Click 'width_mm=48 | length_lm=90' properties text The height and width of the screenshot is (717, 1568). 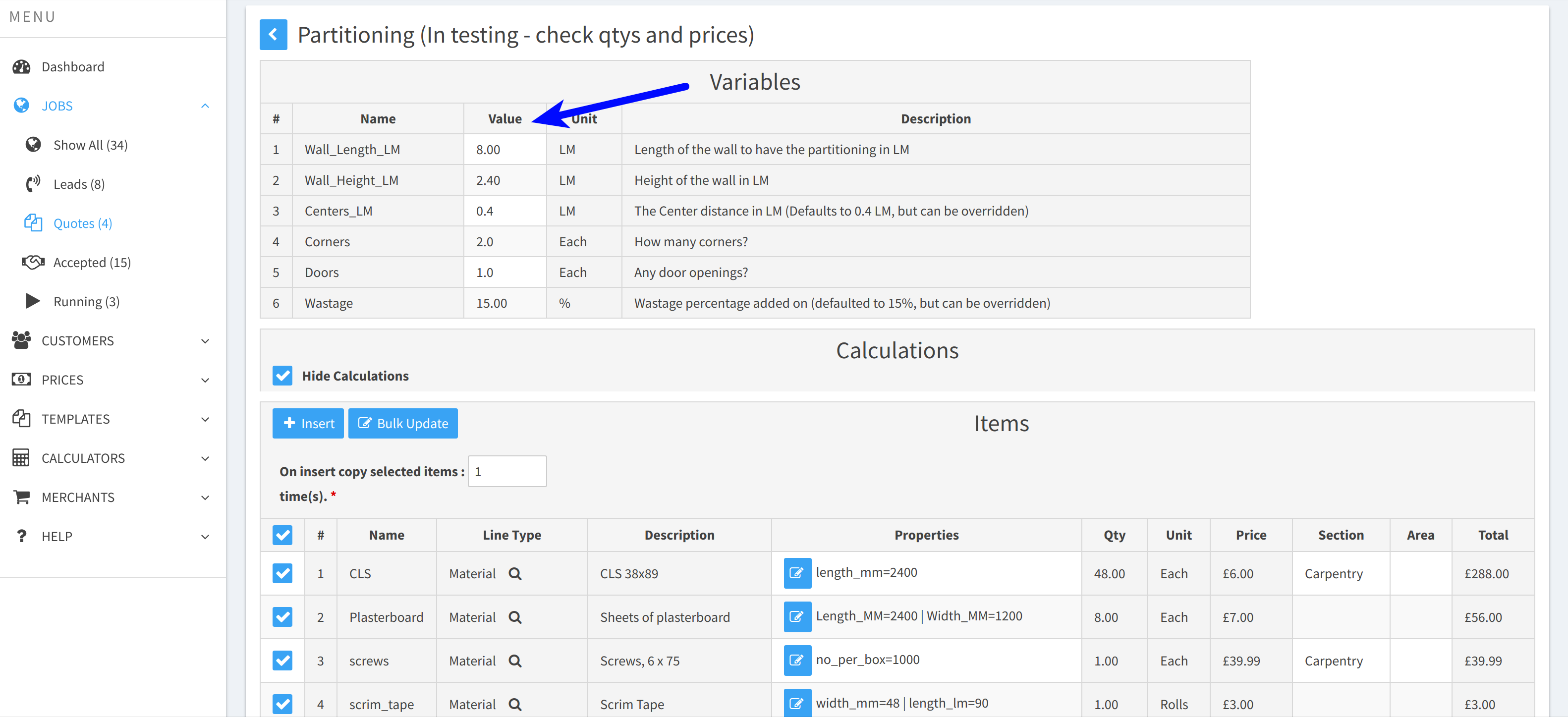coord(902,703)
